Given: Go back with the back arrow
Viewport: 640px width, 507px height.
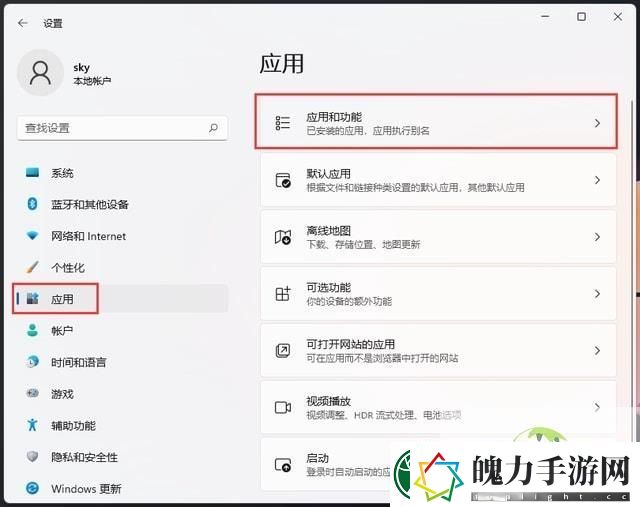Looking at the screenshot, I should 22,23.
